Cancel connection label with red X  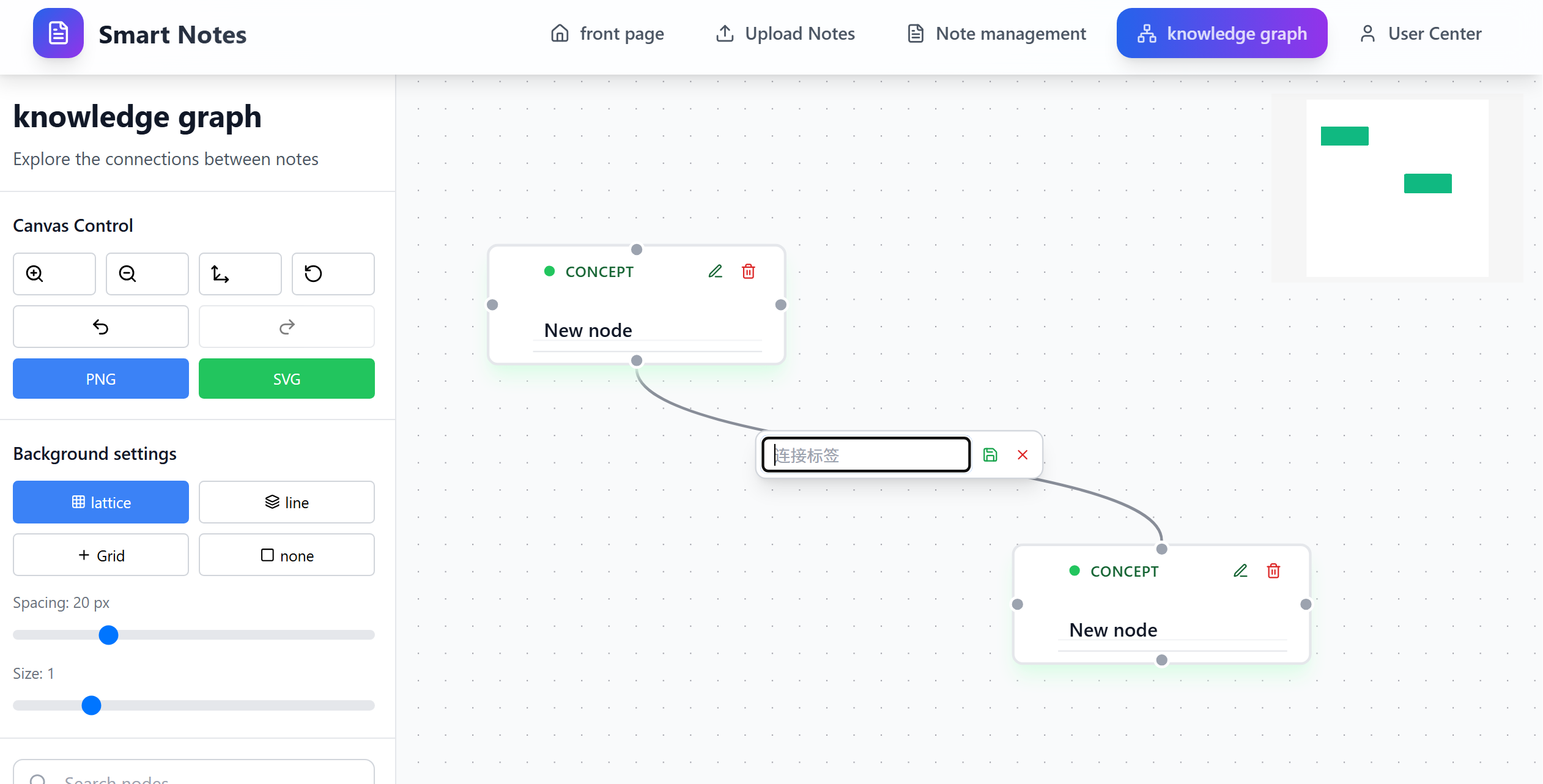click(x=1023, y=454)
